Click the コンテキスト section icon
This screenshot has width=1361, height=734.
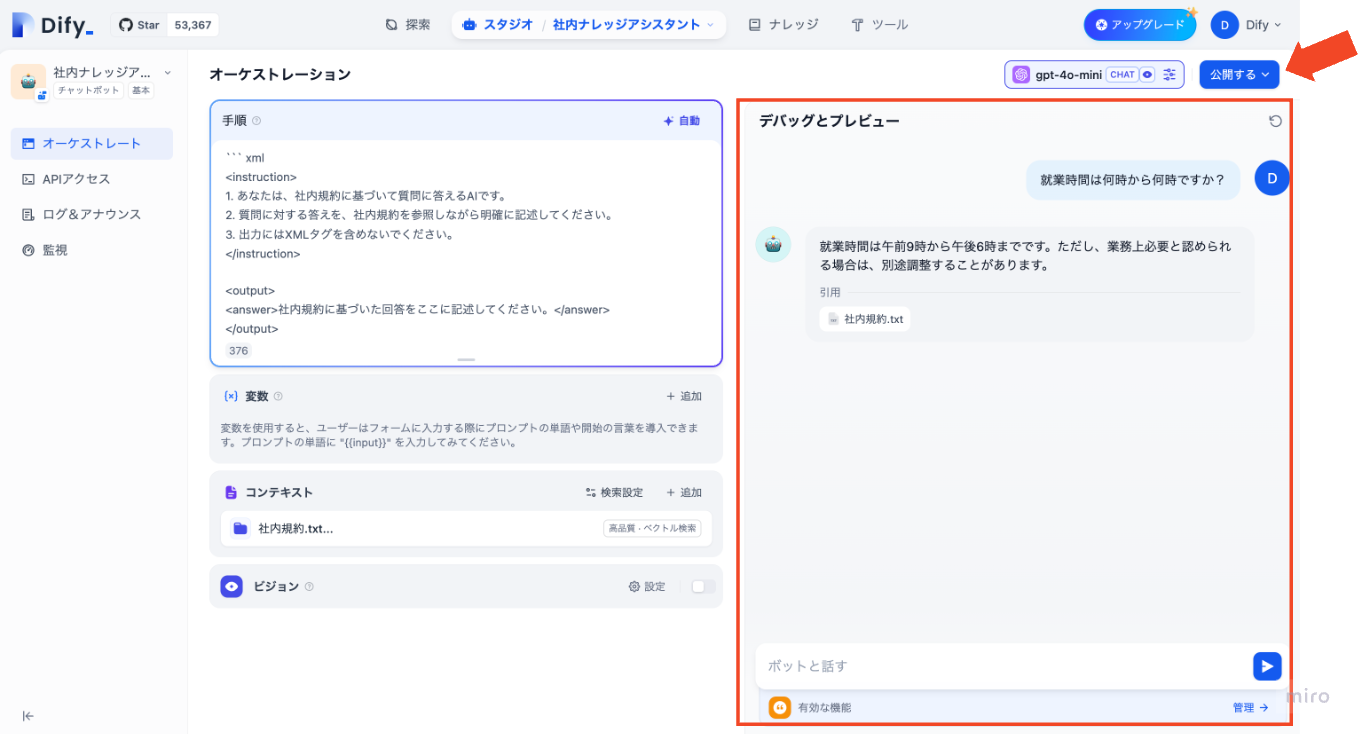coord(231,492)
